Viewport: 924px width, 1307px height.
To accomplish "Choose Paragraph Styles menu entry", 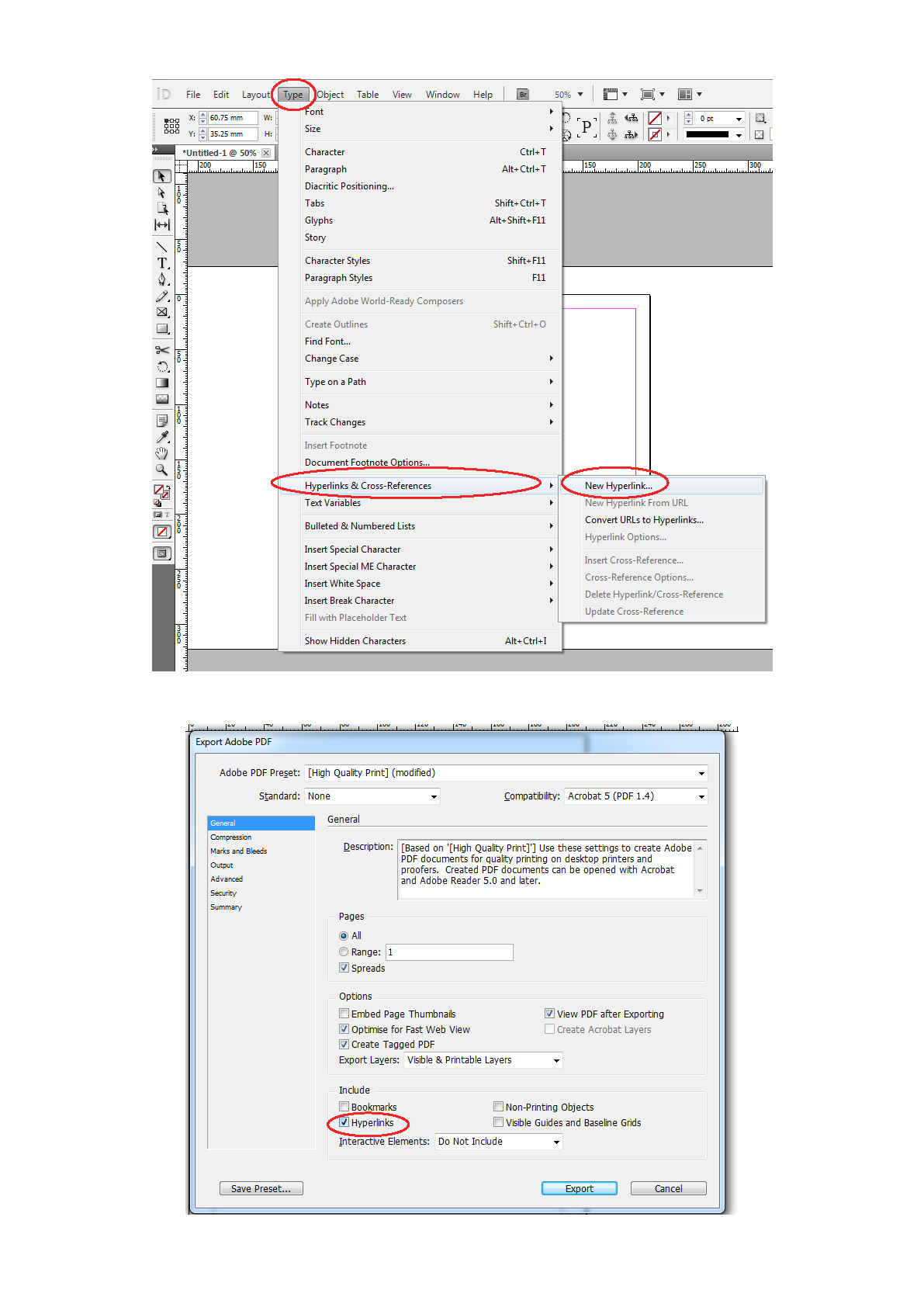I will pos(420,278).
